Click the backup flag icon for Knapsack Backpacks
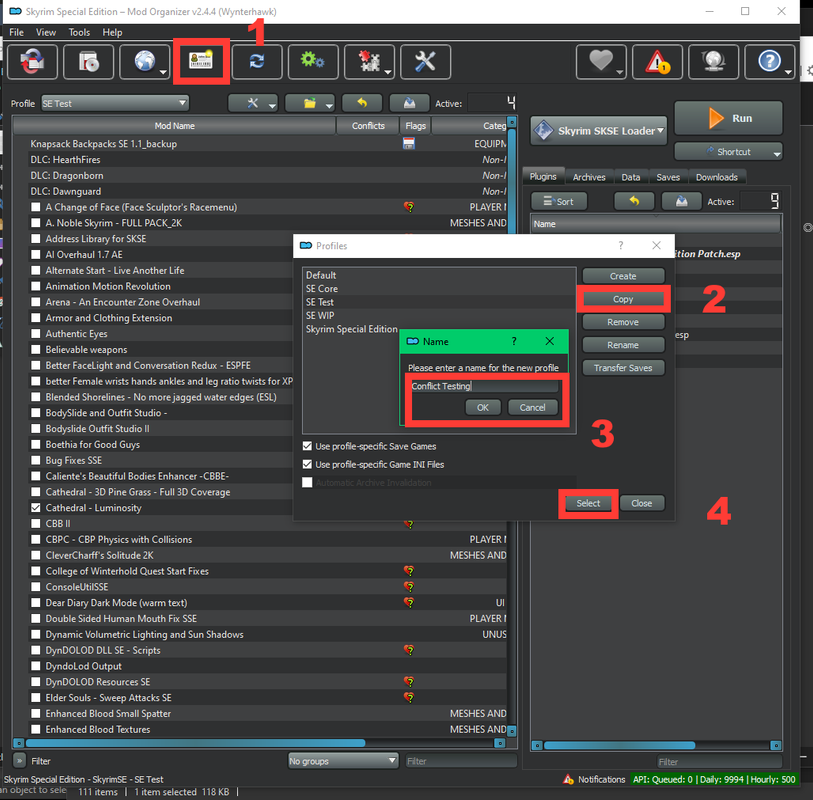 tap(409, 144)
